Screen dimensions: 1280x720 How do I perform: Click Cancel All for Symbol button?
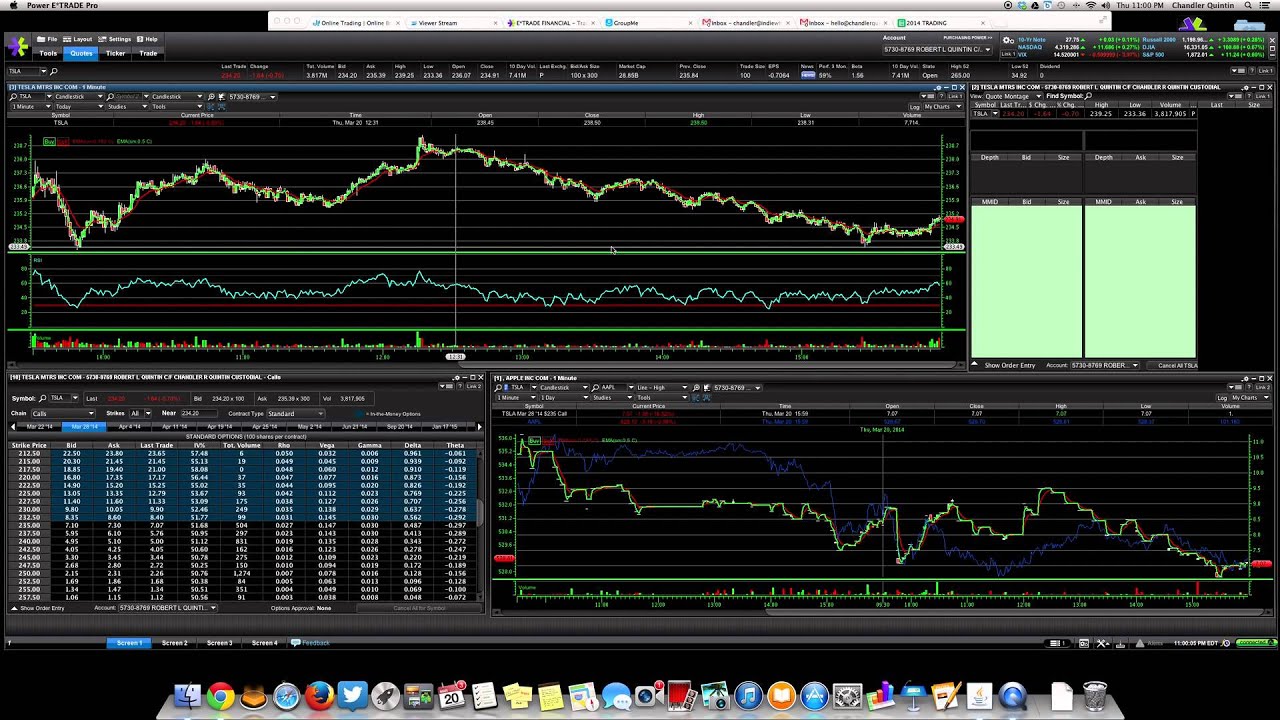[419, 608]
